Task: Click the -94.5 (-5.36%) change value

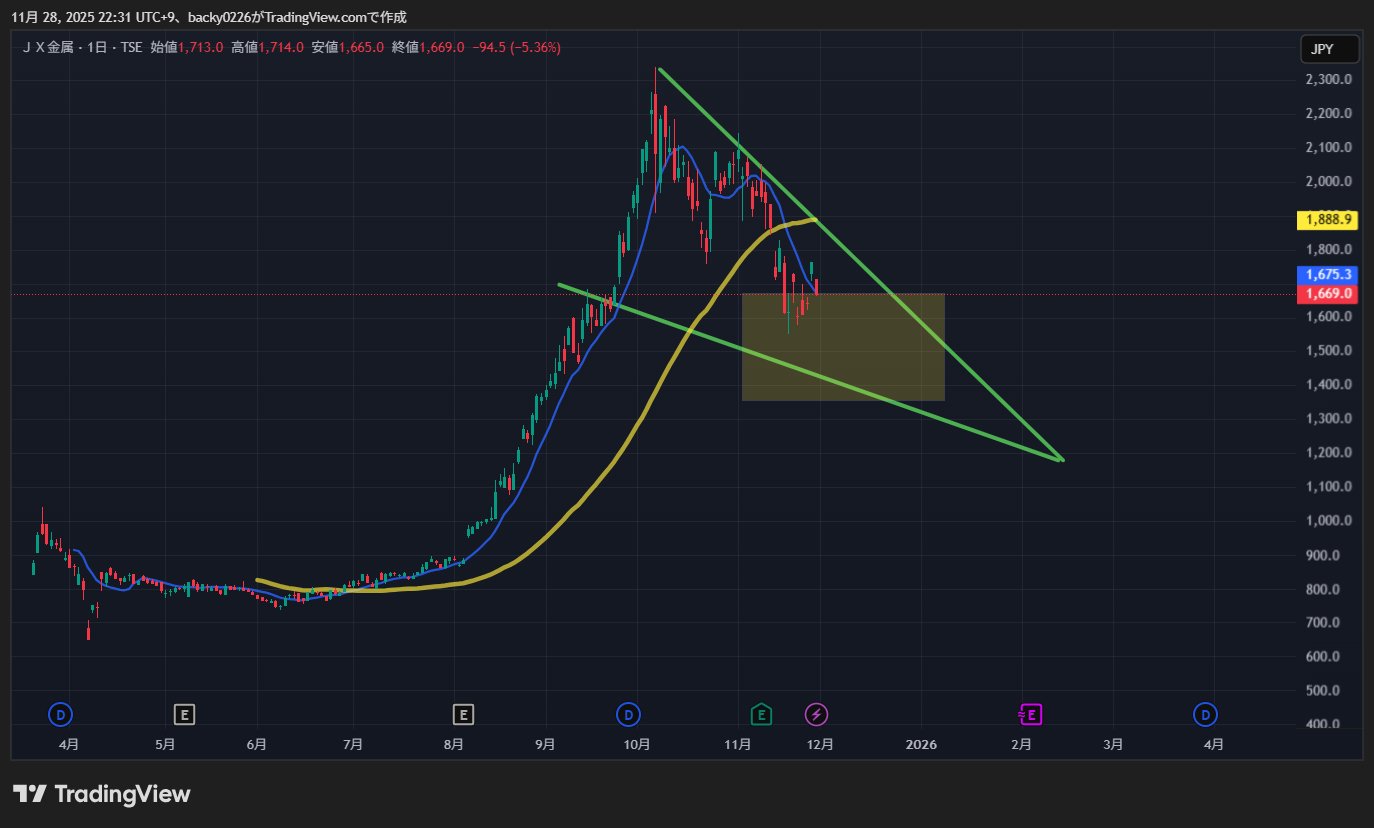Action: [x=516, y=47]
